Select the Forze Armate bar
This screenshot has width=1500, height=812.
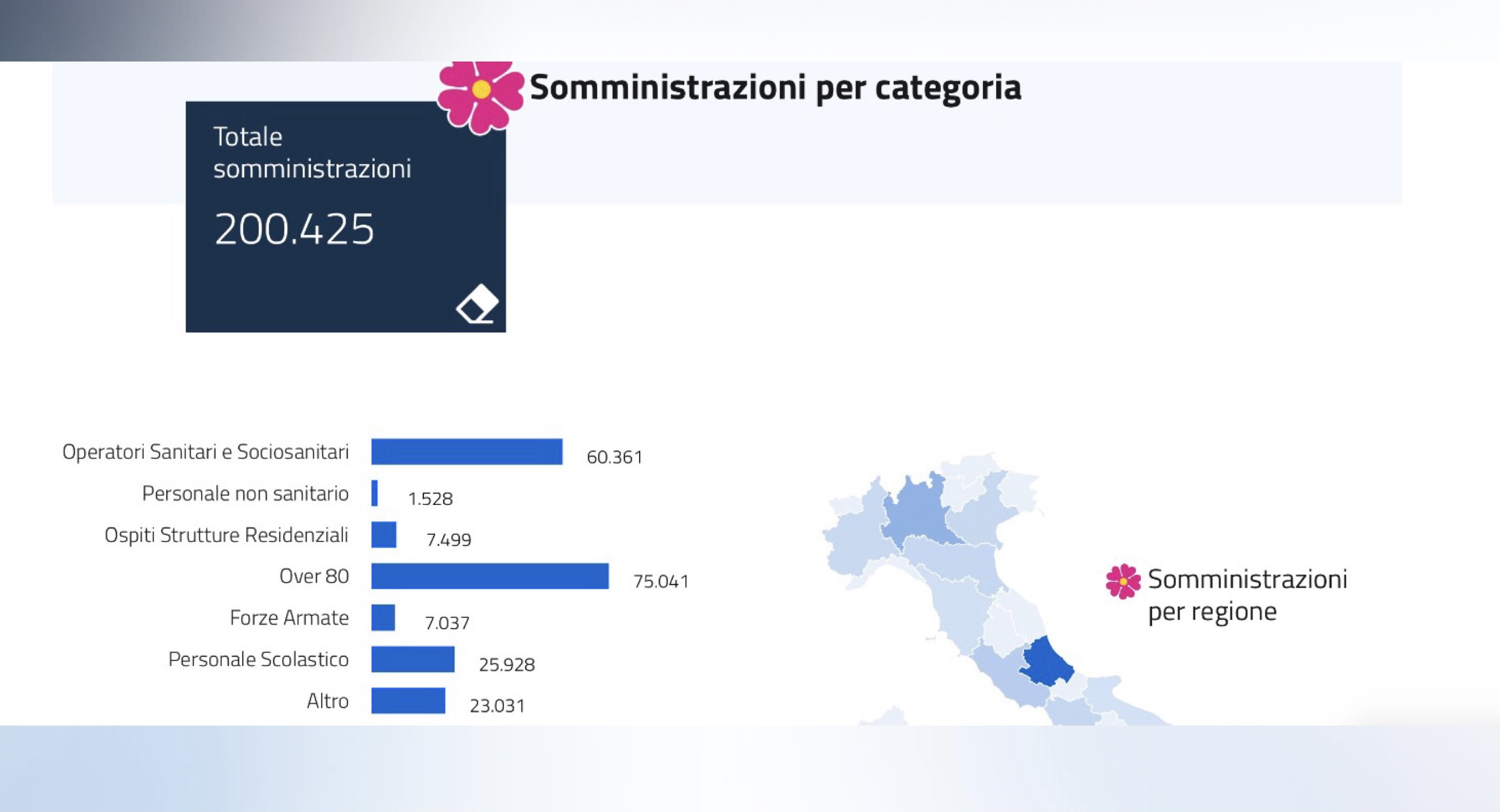coord(383,618)
